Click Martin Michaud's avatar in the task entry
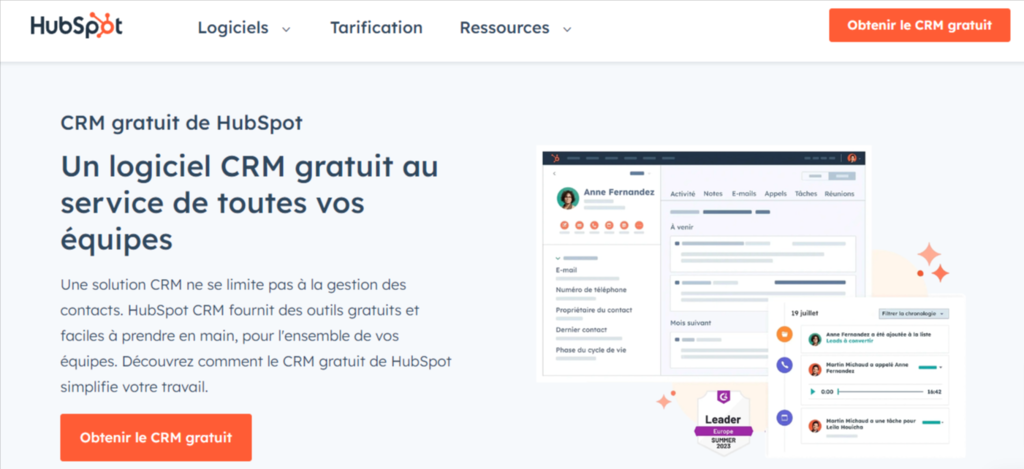This screenshot has width=1024, height=469. click(x=815, y=426)
